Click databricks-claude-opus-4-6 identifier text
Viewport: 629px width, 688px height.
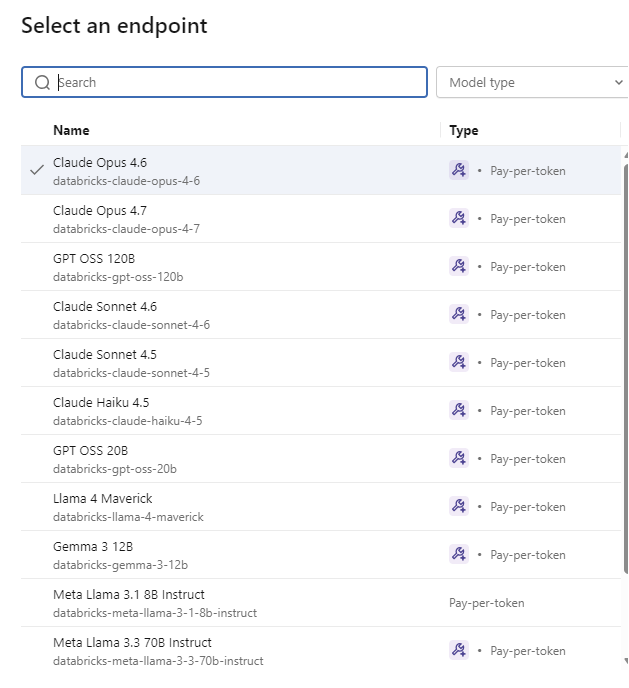tap(126, 181)
